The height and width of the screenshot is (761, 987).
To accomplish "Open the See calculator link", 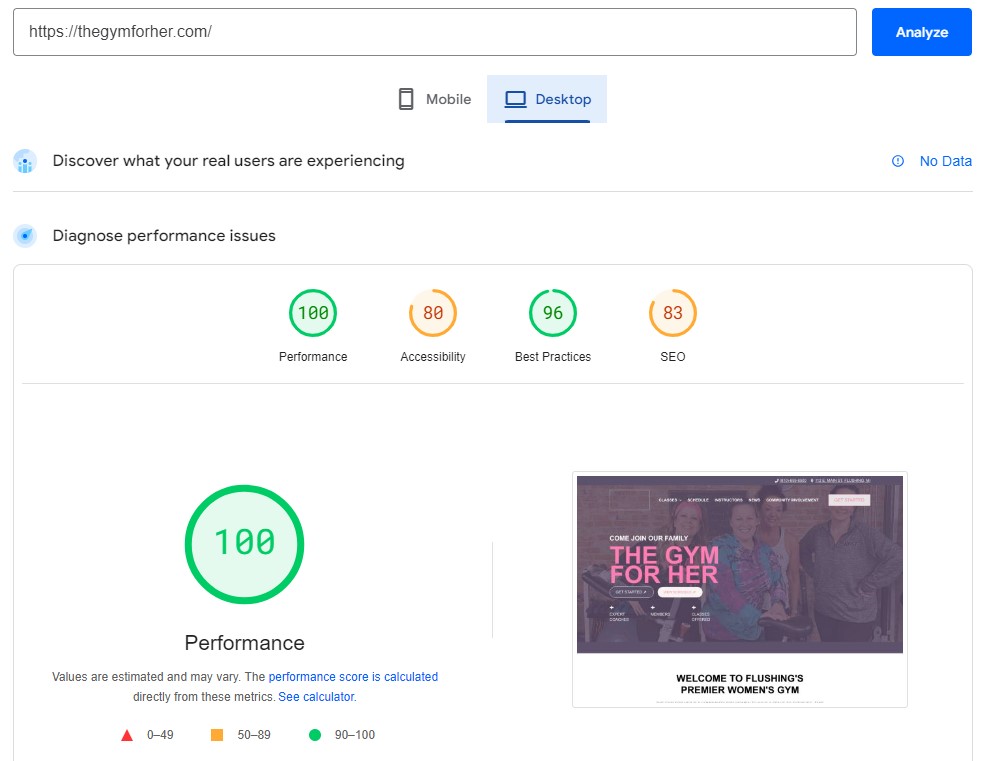I will click(316, 697).
